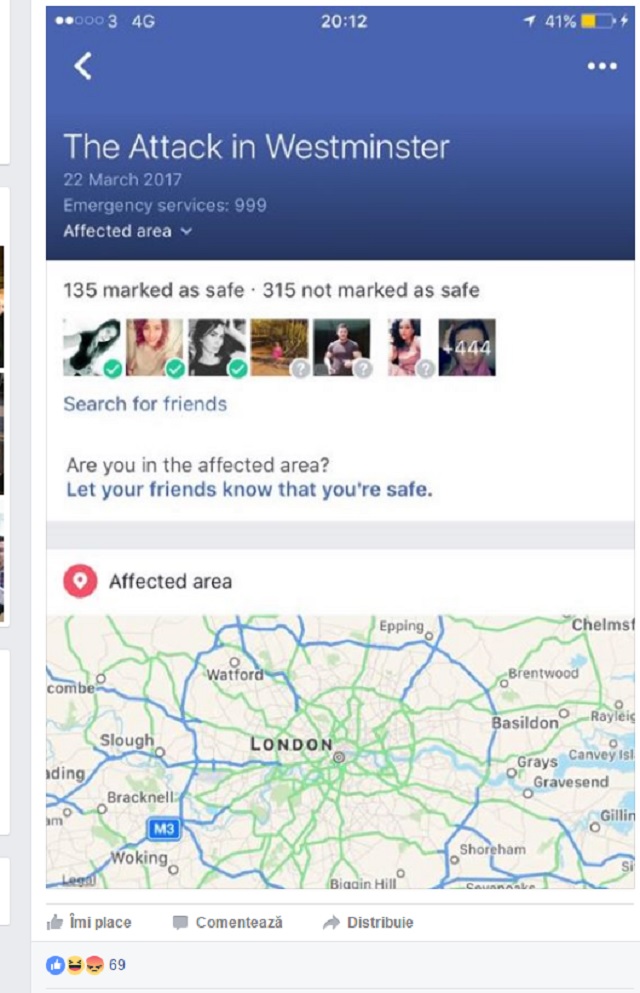Select the +444 more friends thumbnail
The height and width of the screenshot is (993, 640).
(467, 348)
